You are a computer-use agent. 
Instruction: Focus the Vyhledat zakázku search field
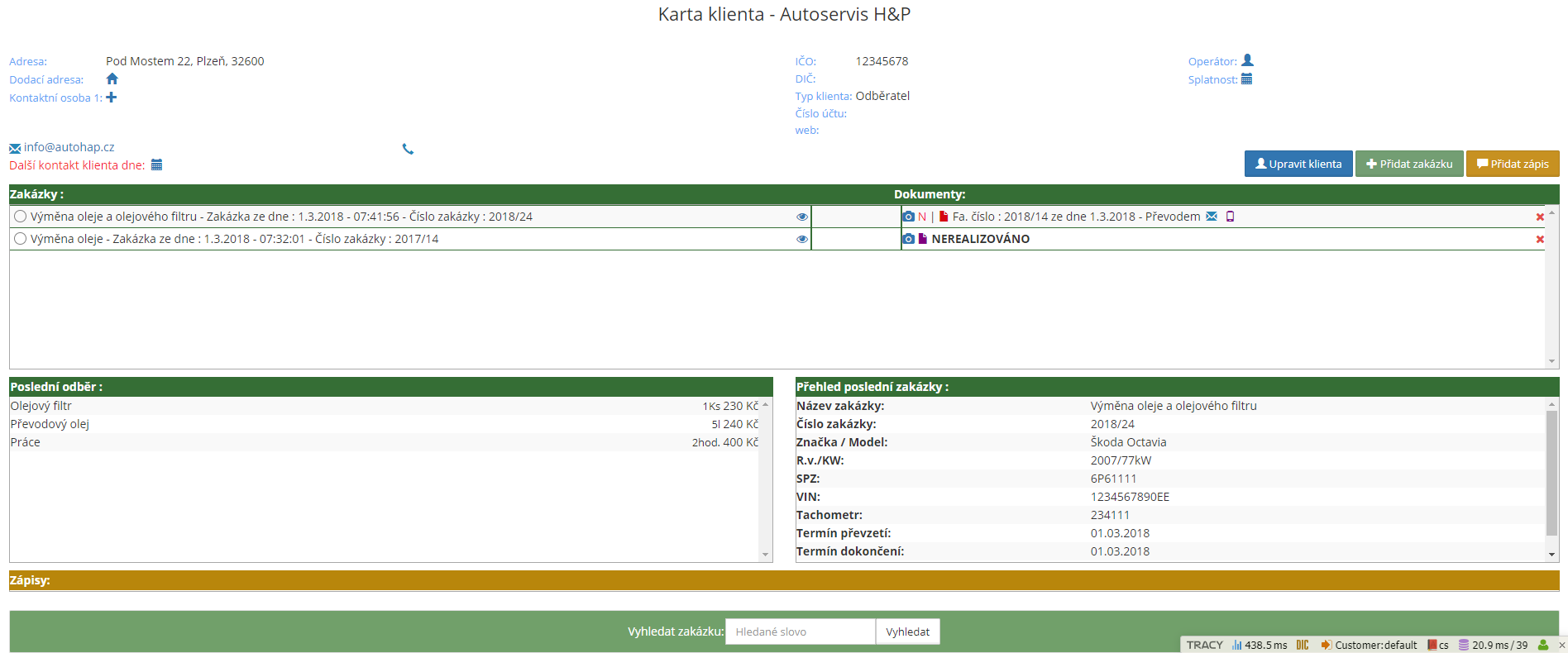point(800,632)
